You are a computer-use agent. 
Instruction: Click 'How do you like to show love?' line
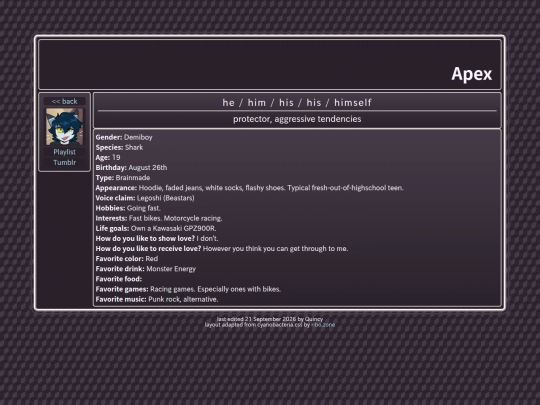[x=157, y=238]
